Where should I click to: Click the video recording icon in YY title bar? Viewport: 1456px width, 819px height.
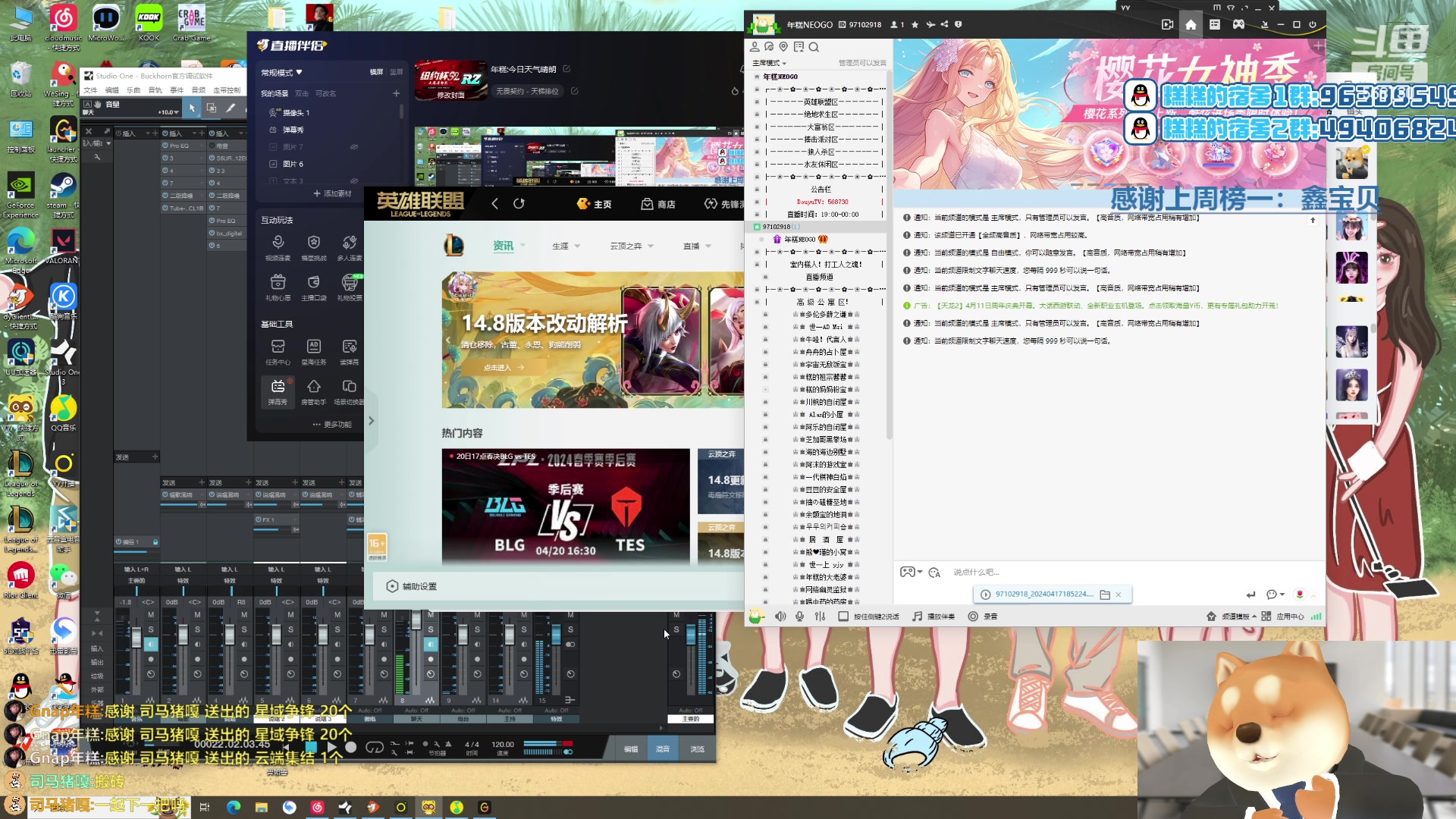point(1167,24)
